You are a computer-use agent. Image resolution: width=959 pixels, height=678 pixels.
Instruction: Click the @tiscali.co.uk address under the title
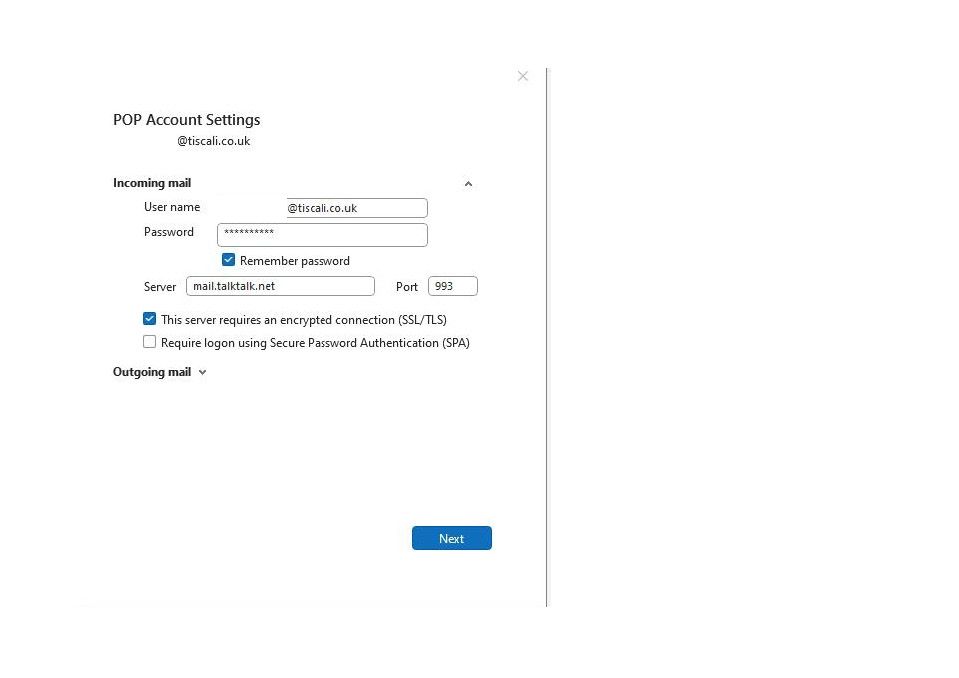(x=214, y=141)
